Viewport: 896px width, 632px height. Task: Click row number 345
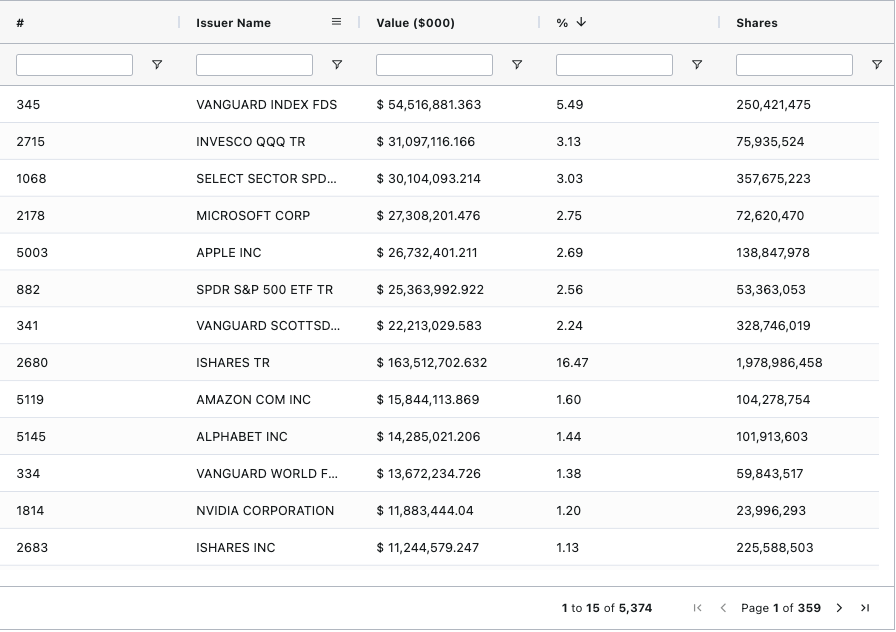[x=28, y=105]
